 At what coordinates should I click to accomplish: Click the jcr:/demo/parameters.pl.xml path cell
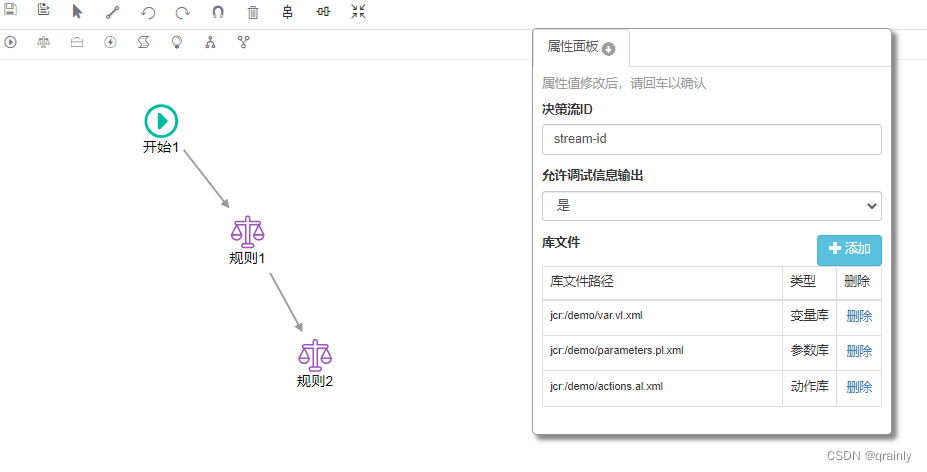pyautogui.click(x=662, y=353)
